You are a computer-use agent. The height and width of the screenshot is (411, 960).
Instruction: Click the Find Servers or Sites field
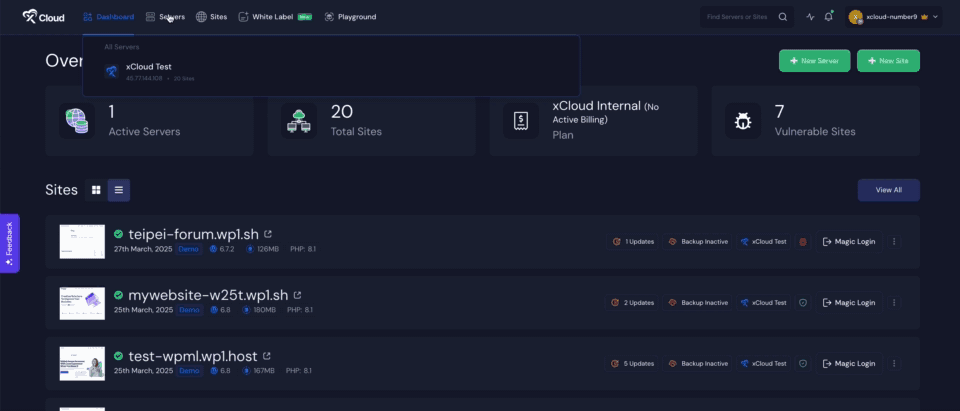pyautogui.click(x=738, y=17)
